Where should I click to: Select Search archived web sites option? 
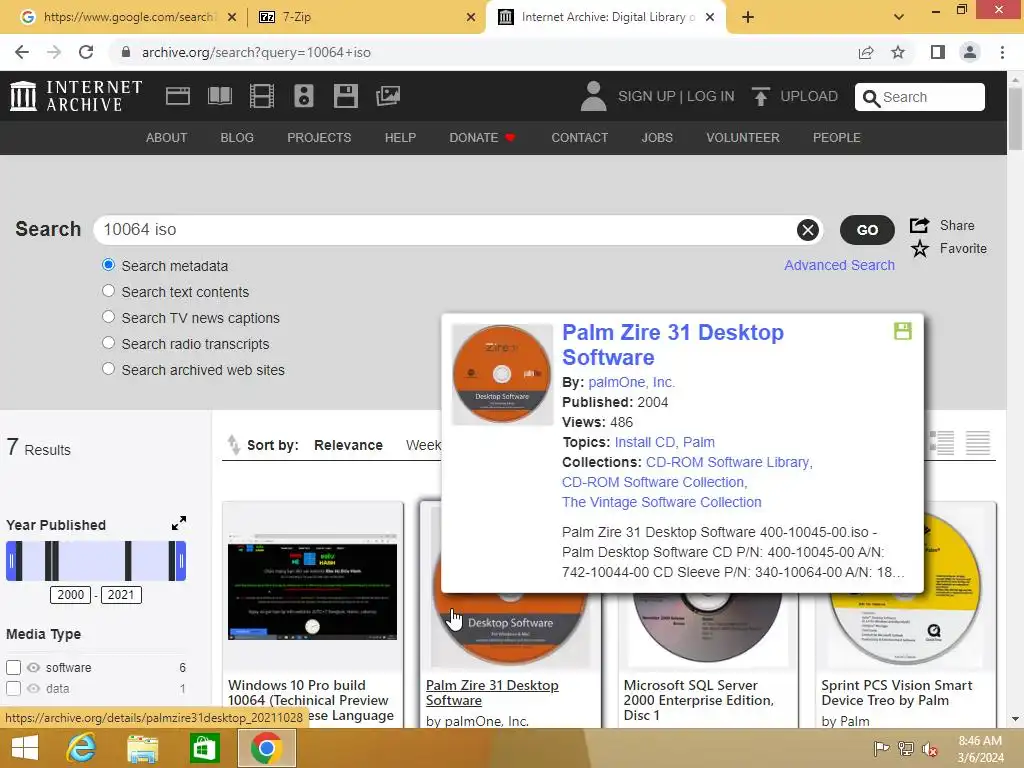(108, 368)
